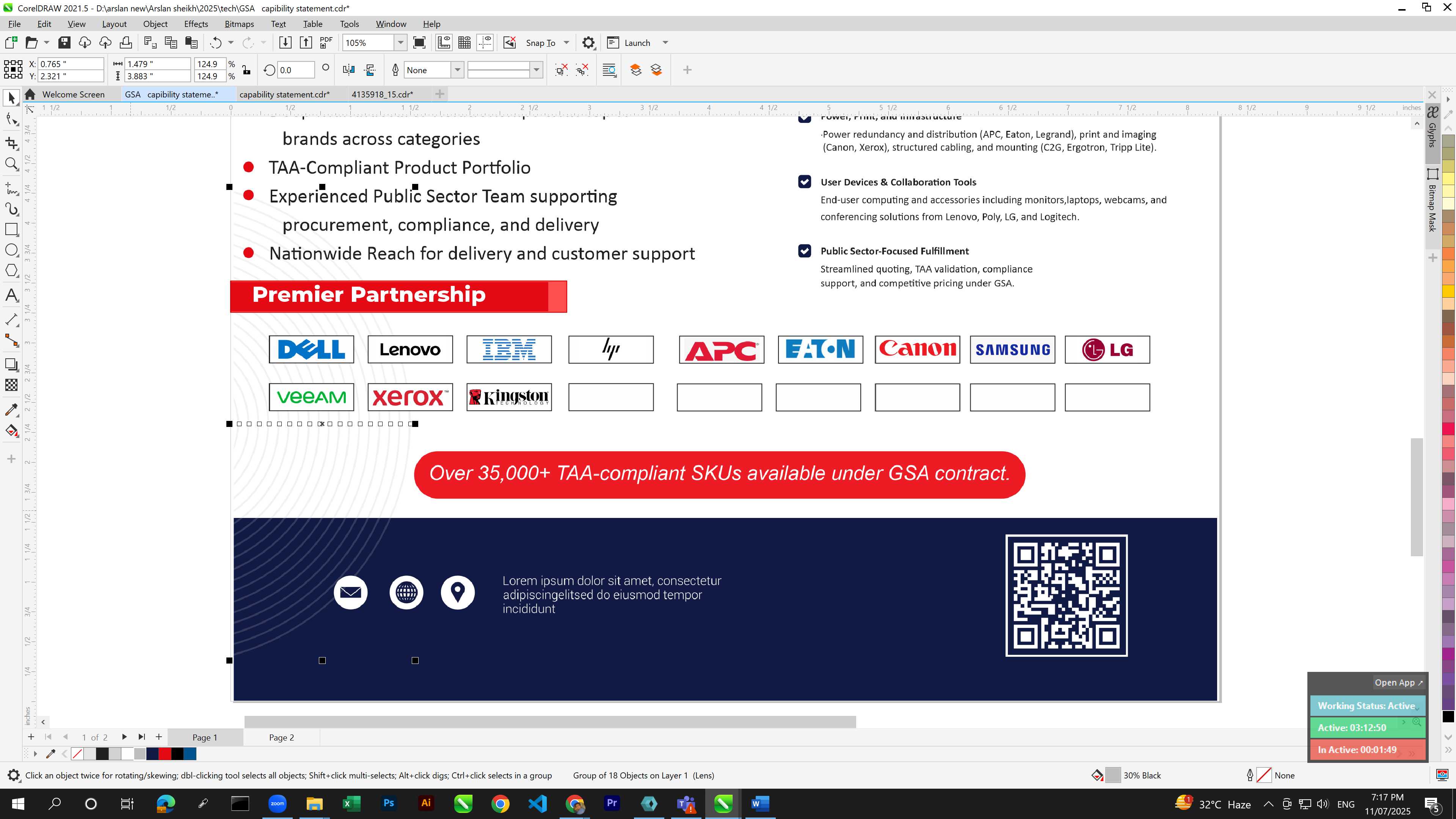Open the zoom level dropdown
Screen dimensions: 1456x819
click(401, 42)
